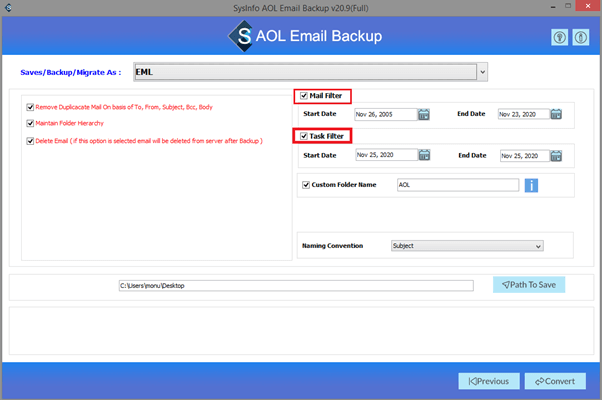Click the EML format selection box
Image resolution: width=602 pixels, height=400 pixels.
click(305, 72)
